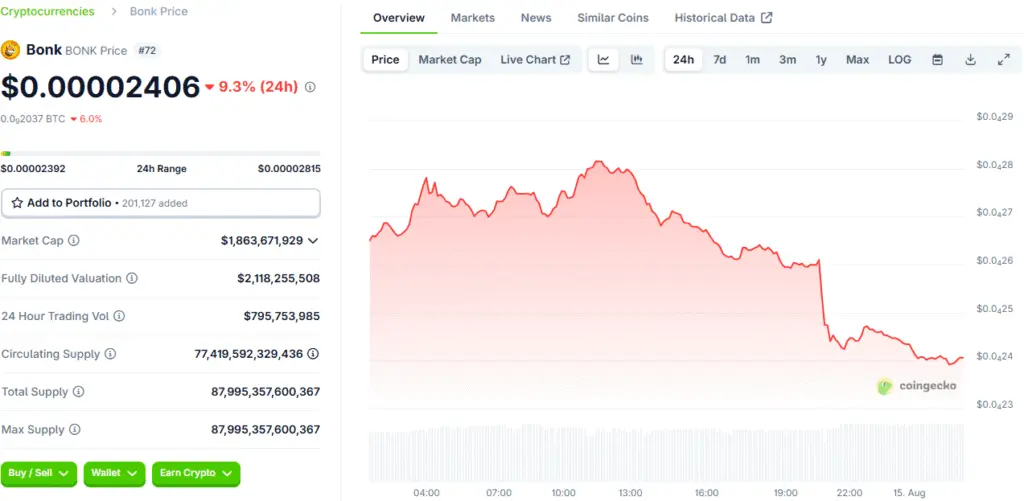Open the Buy / Sell dropdown
This screenshot has height=501, width=1024.
39,474
